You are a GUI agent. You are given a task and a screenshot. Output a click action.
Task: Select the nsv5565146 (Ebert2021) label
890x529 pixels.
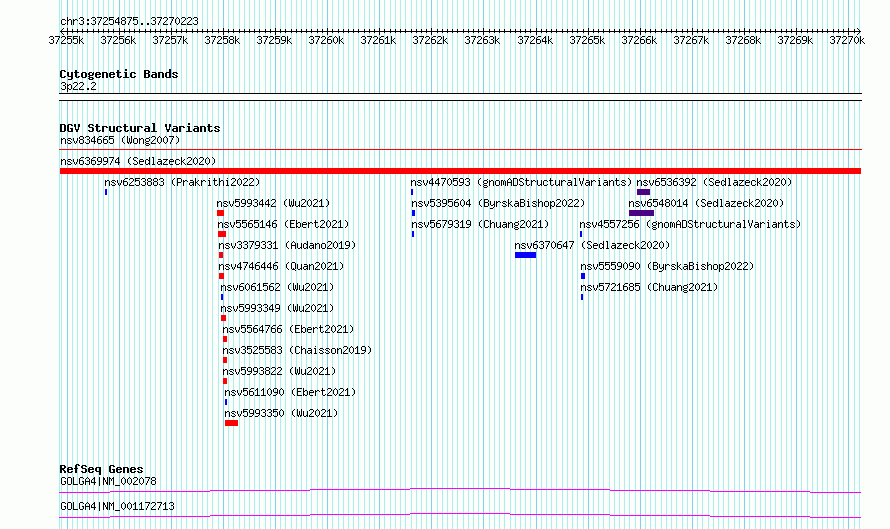tap(283, 224)
